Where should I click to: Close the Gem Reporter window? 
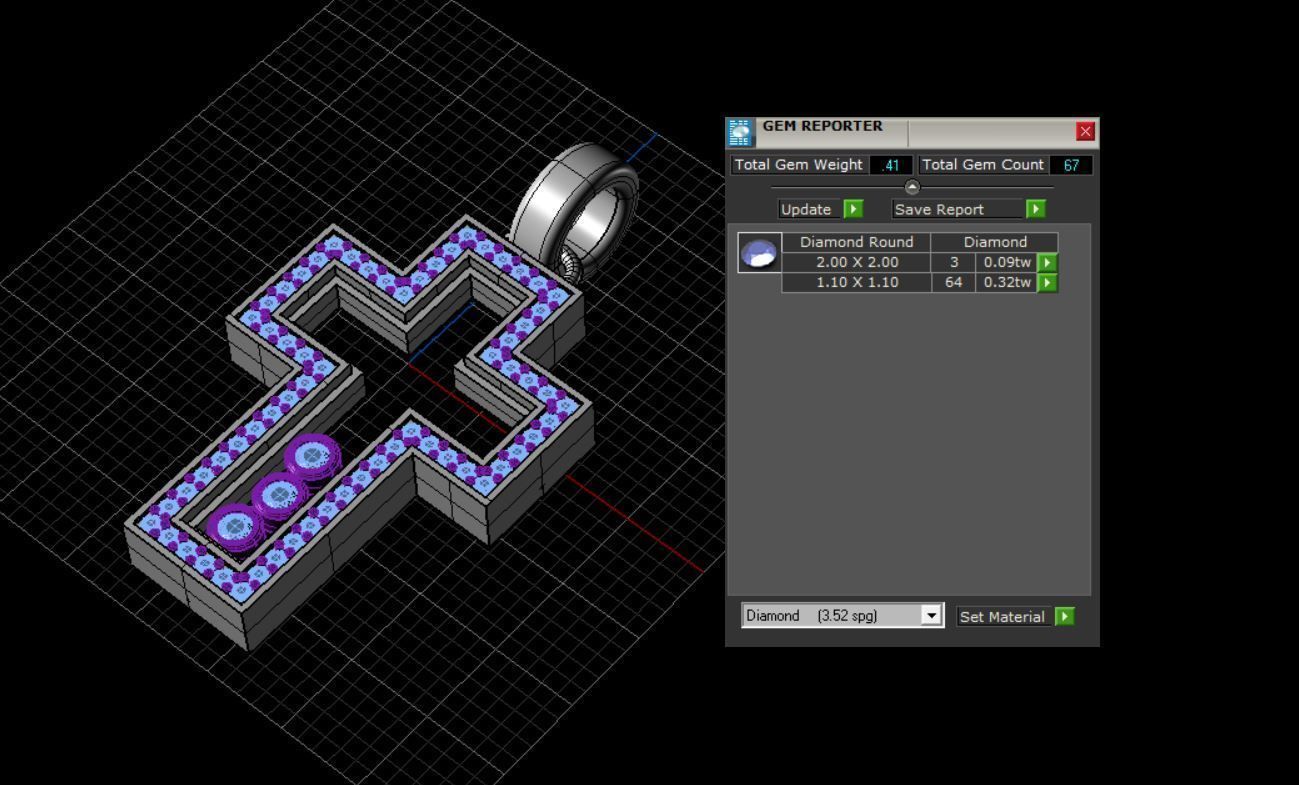click(1086, 132)
